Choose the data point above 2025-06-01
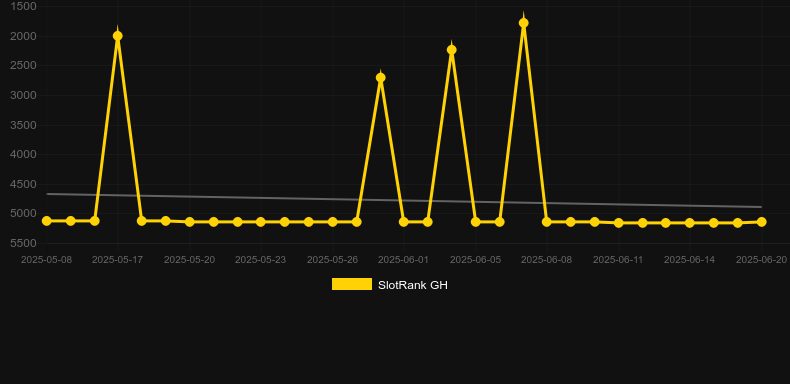 [x=404, y=222]
